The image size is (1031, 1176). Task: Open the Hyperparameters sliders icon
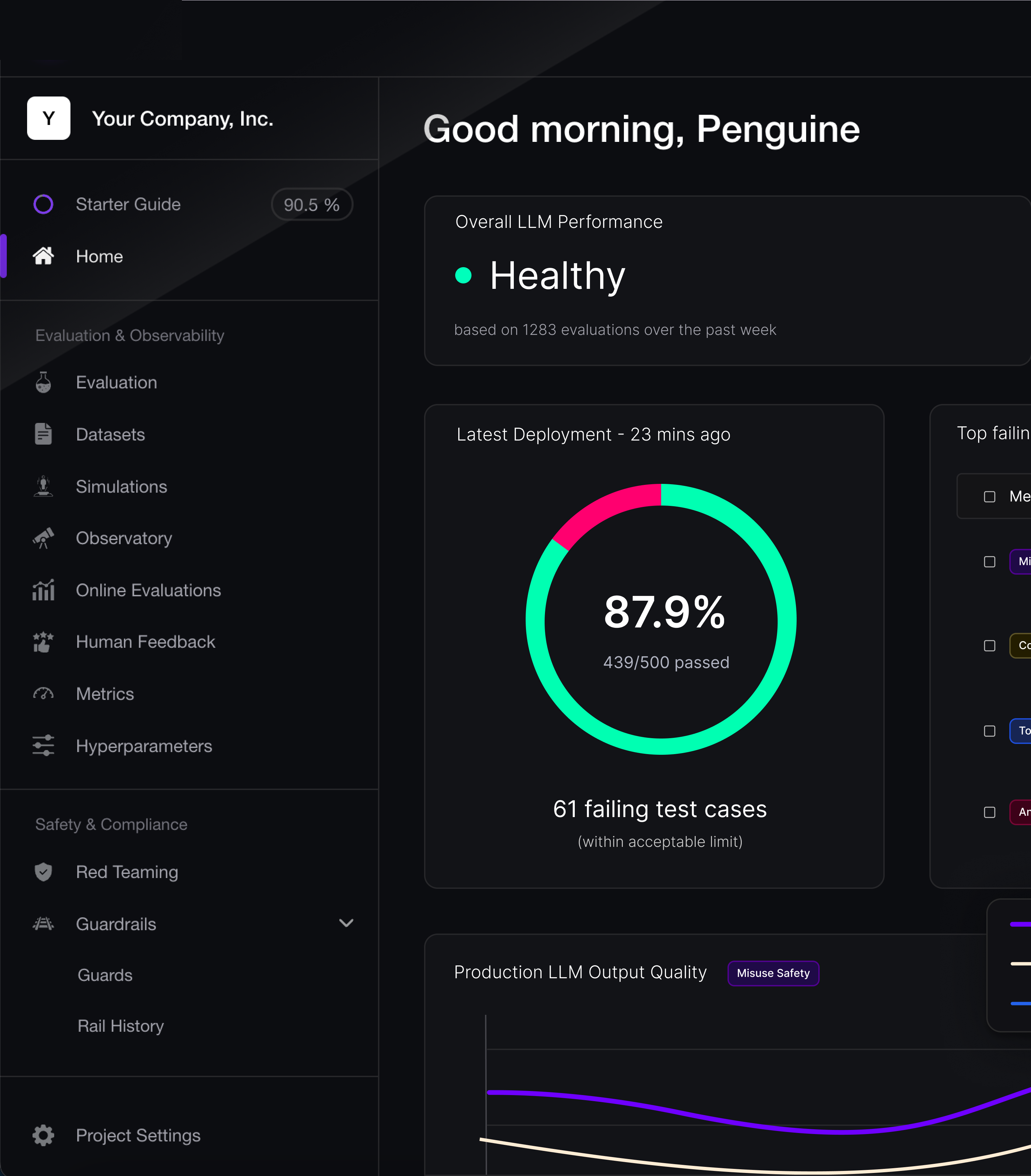[43, 745]
